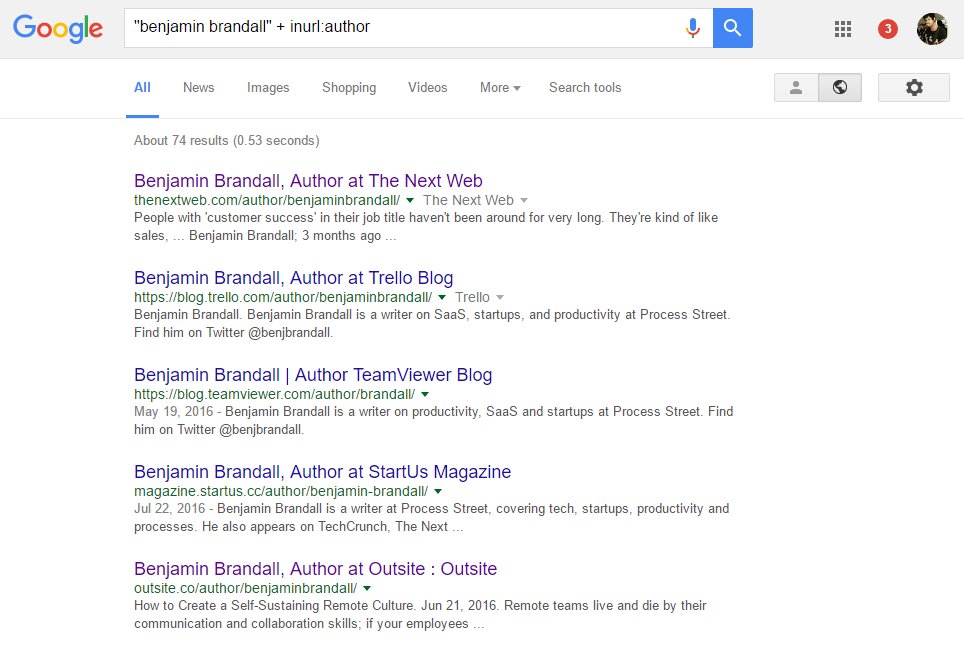Open notifications showing 3 alerts
This screenshot has height=649, width=964.
tap(886, 29)
